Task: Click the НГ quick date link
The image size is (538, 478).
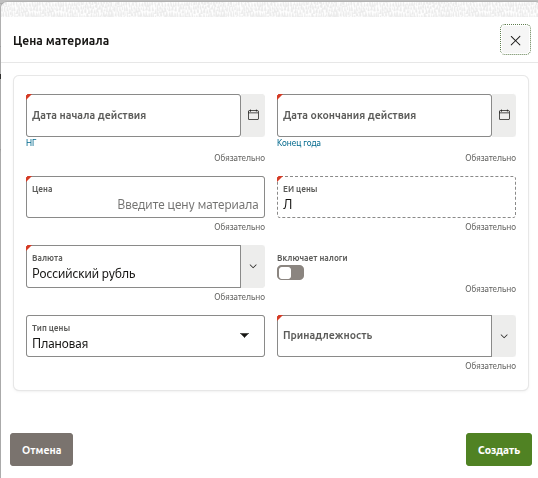Action: click(31, 143)
